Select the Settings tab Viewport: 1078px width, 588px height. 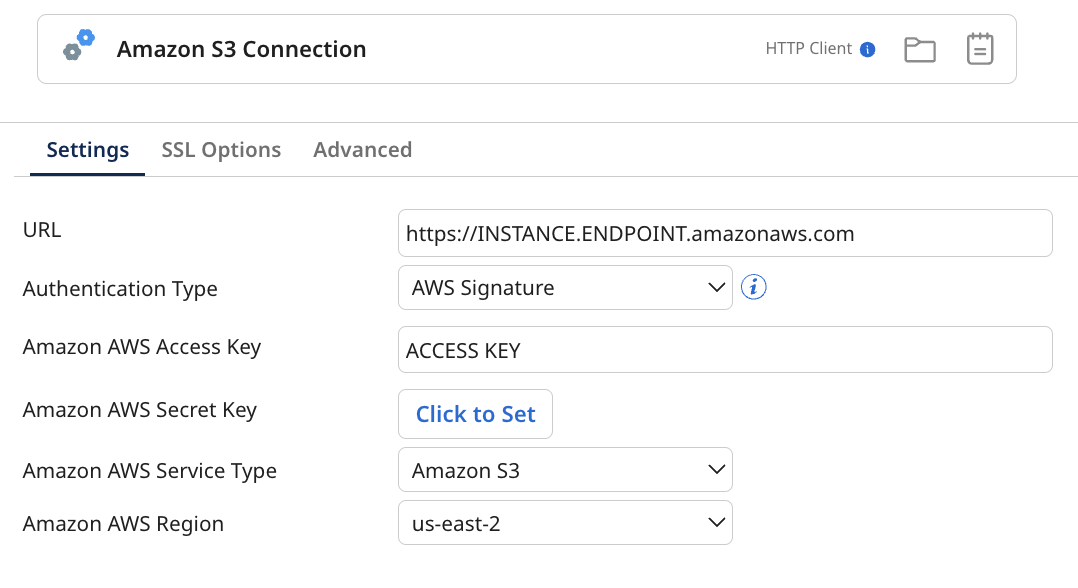87,149
